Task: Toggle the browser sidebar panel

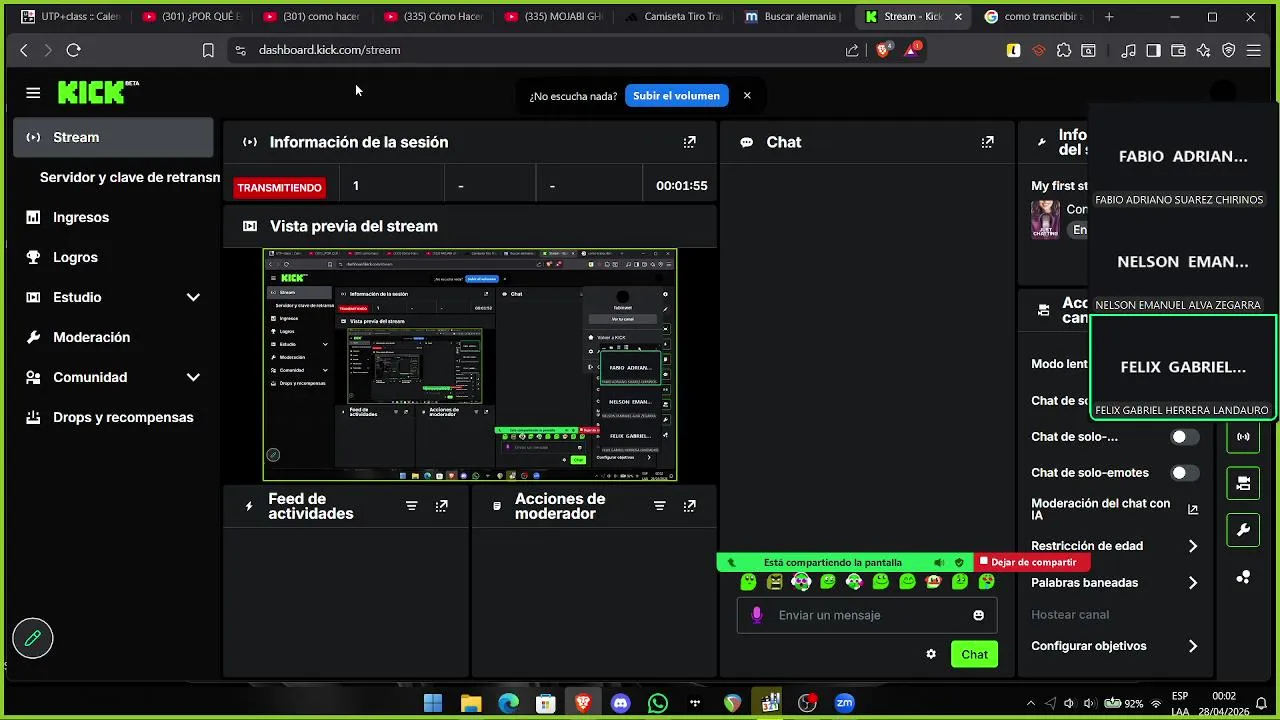Action: 1153,50
